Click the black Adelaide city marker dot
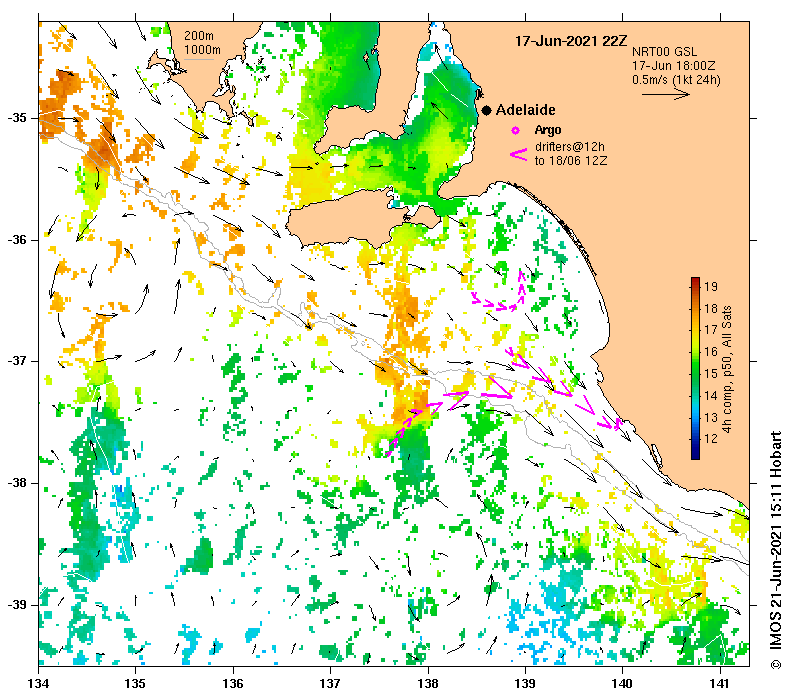This screenshot has height=700, width=791. [486, 110]
